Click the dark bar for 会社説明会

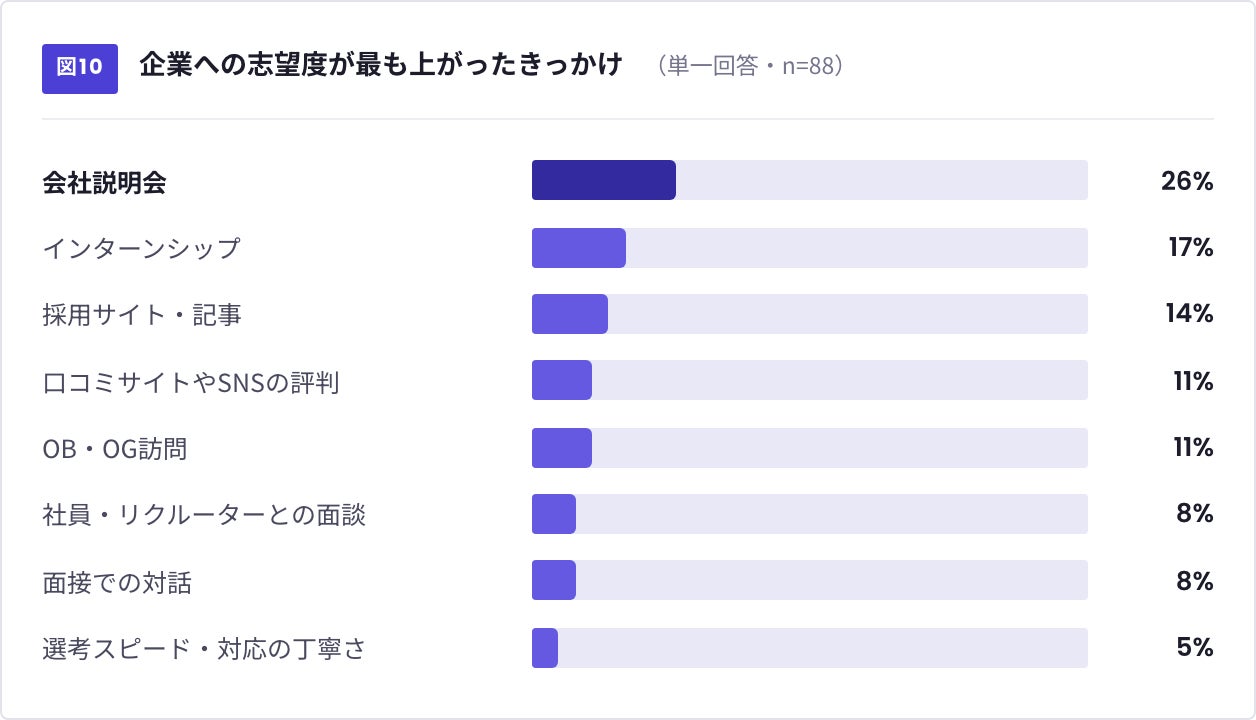coord(604,180)
